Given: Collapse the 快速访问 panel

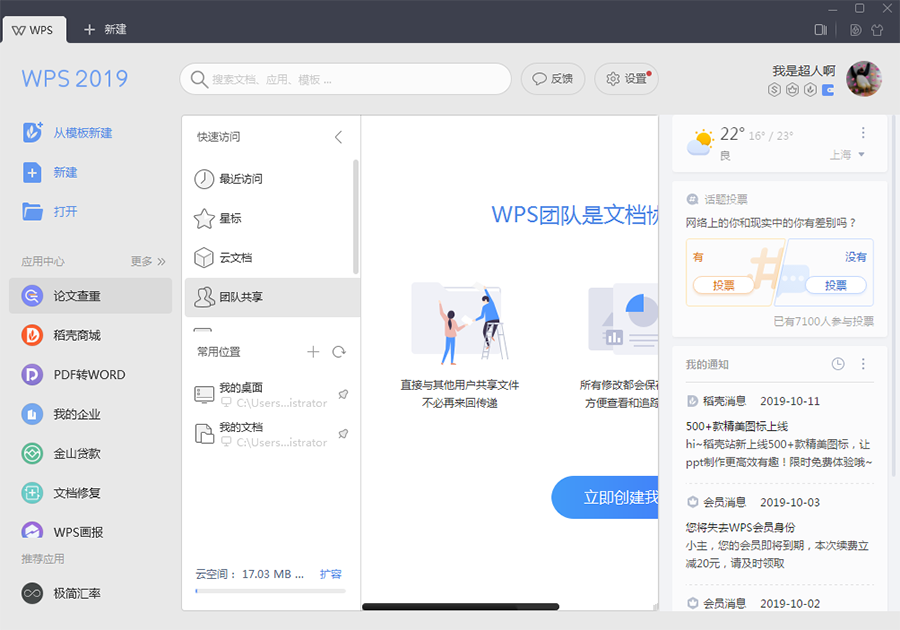Looking at the screenshot, I should (338, 137).
